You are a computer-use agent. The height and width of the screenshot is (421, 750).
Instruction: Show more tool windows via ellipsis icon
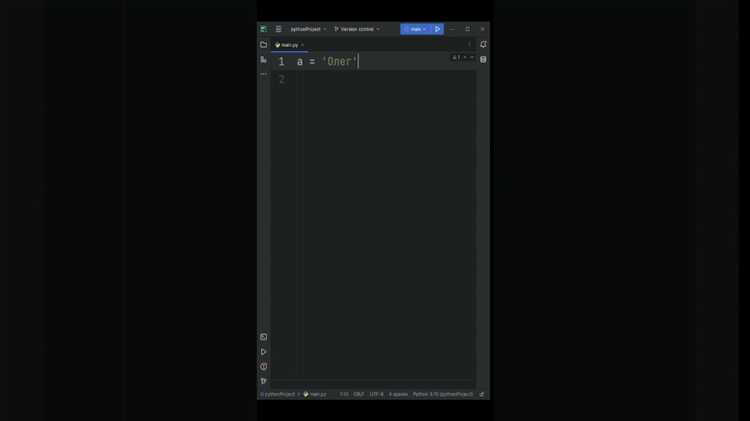264,74
